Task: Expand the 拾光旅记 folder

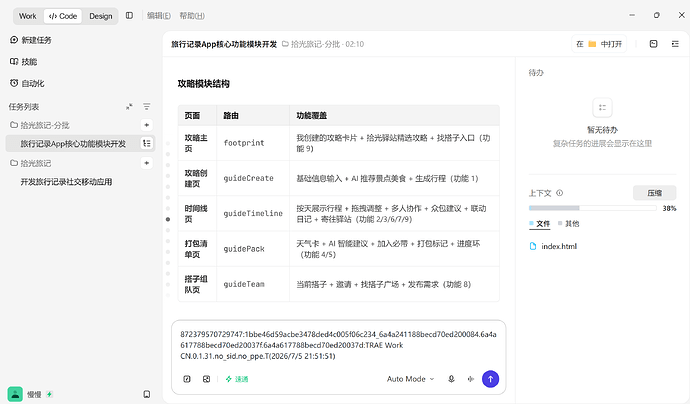Action: click(31, 163)
